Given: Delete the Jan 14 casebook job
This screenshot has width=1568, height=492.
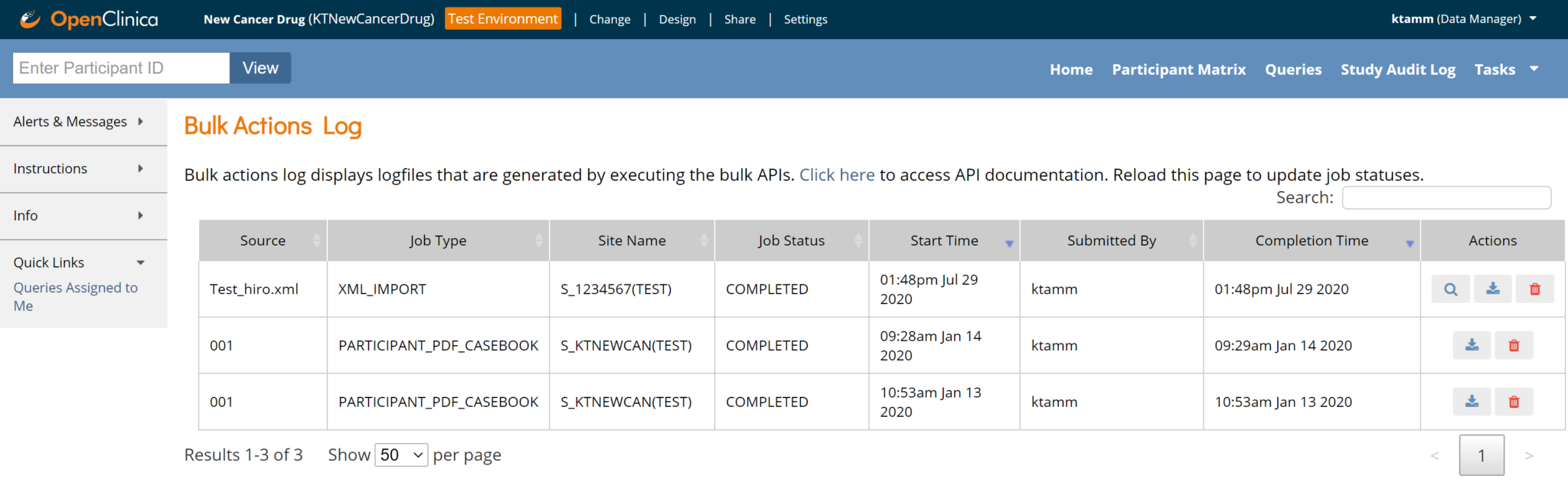Looking at the screenshot, I should pos(1514,346).
